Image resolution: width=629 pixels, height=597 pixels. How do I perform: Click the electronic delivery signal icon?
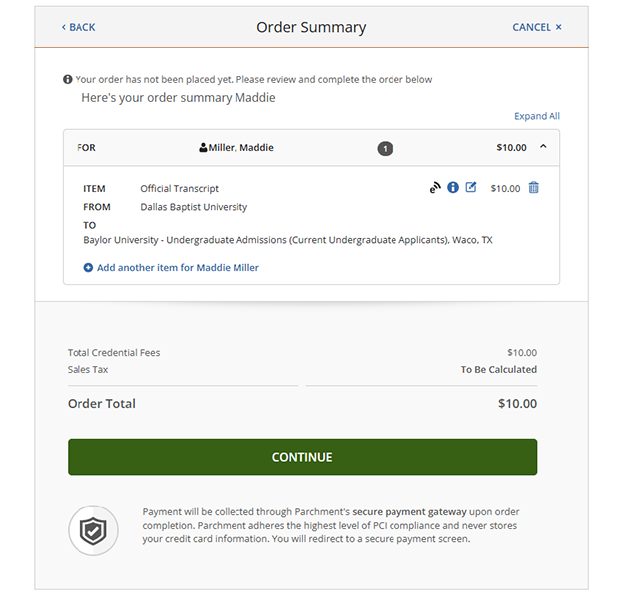pos(435,188)
